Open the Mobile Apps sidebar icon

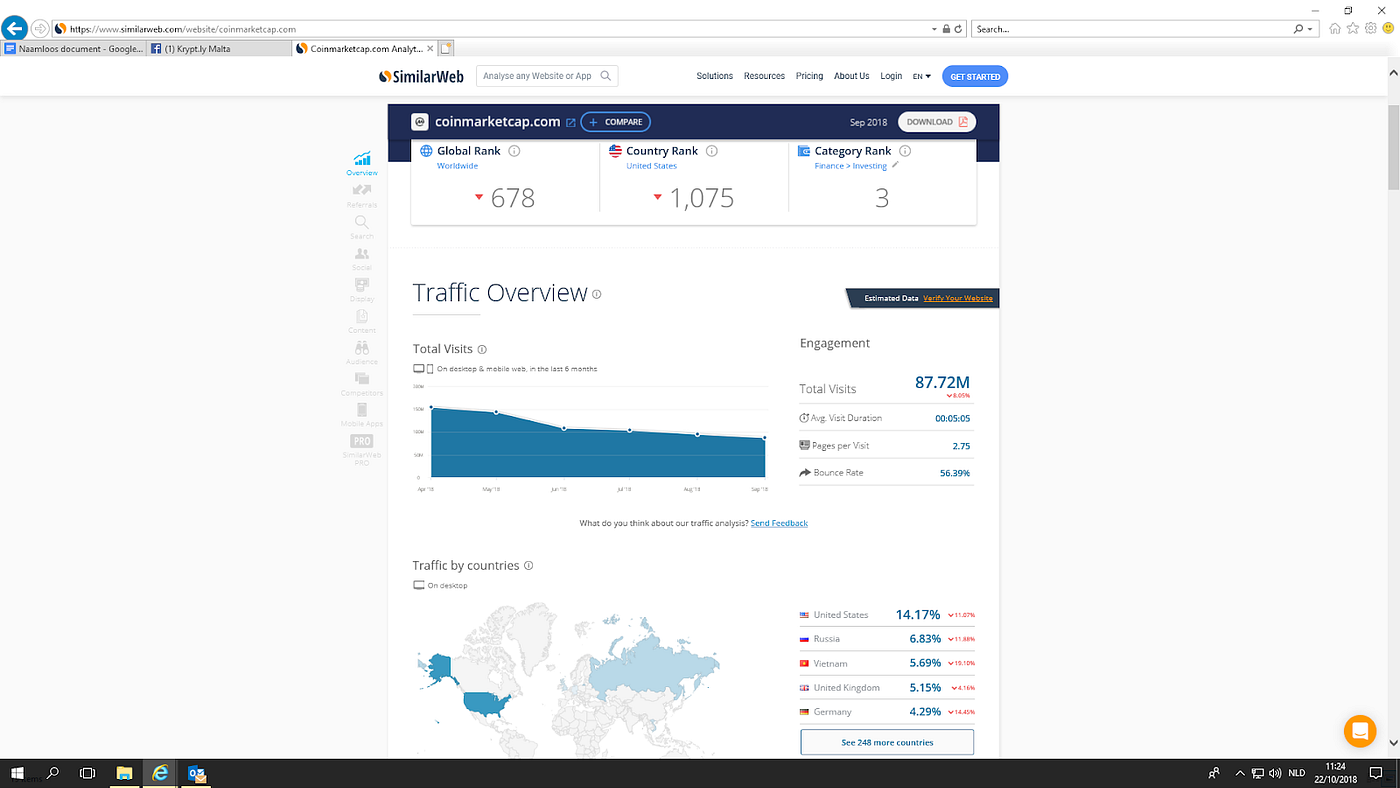coord(361,413)
